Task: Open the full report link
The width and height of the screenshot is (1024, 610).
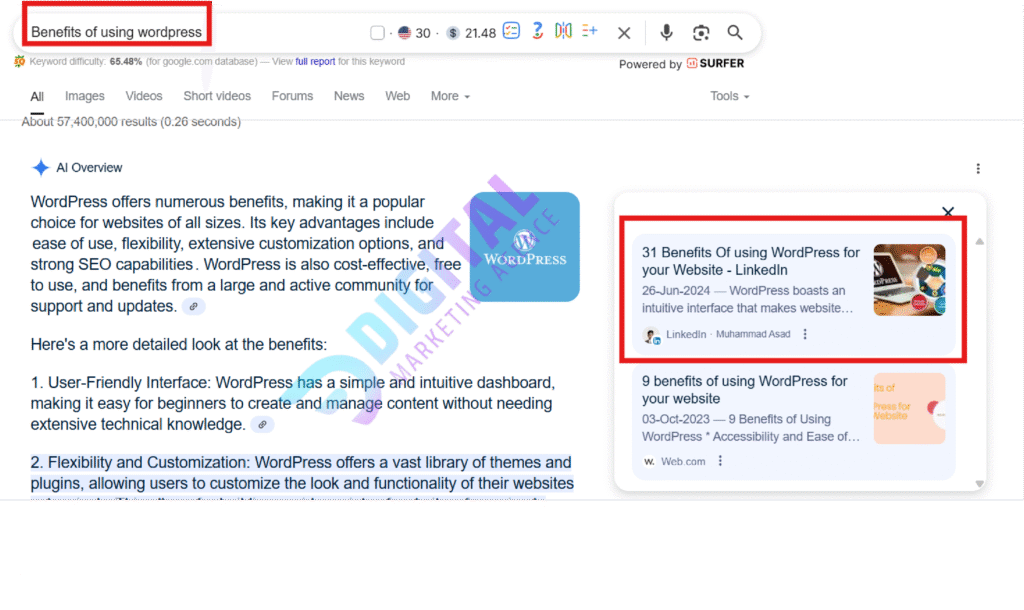Action: (x=315, y=61)
